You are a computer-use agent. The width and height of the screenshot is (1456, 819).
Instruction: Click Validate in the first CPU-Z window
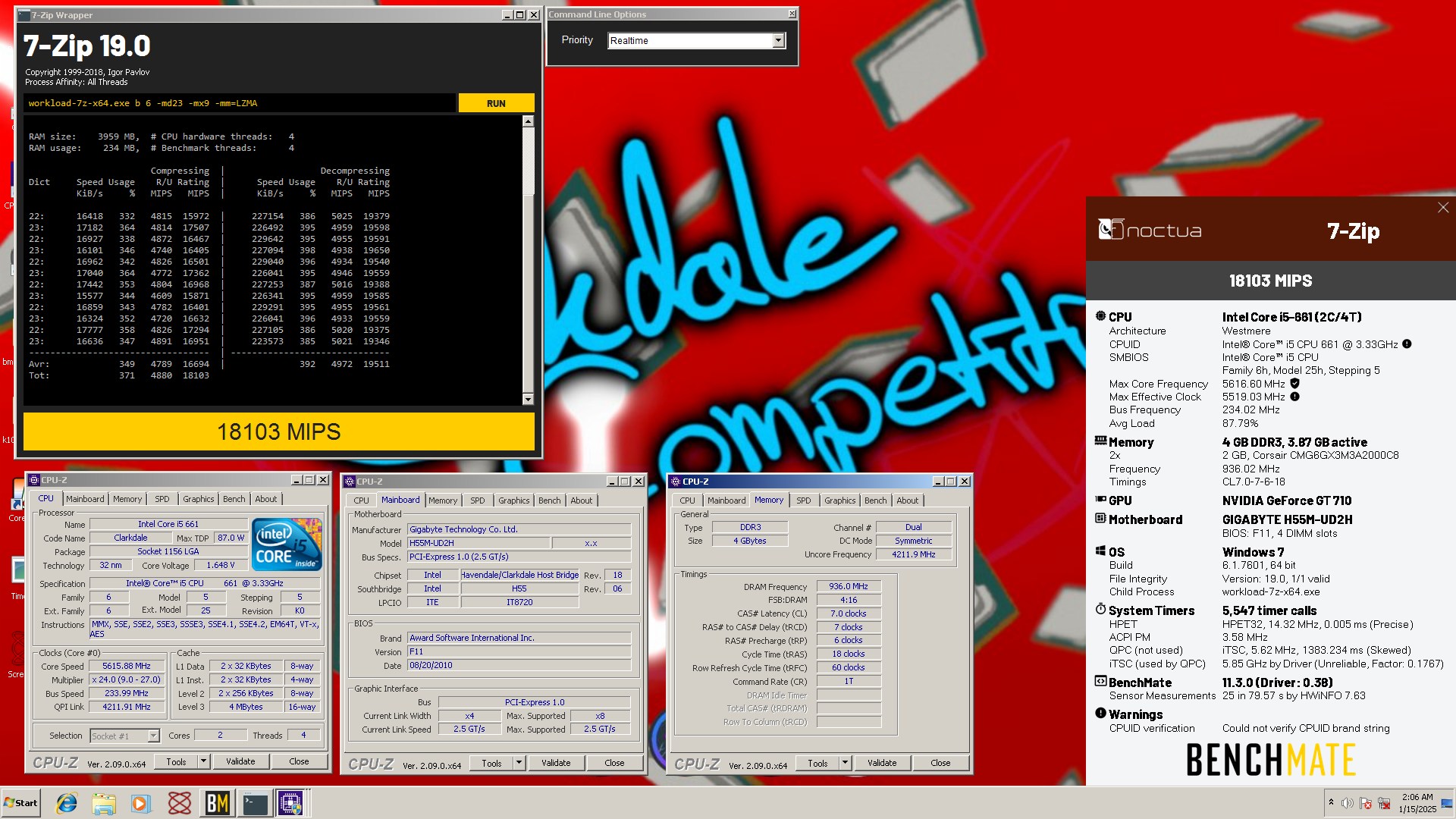[240, 761]
